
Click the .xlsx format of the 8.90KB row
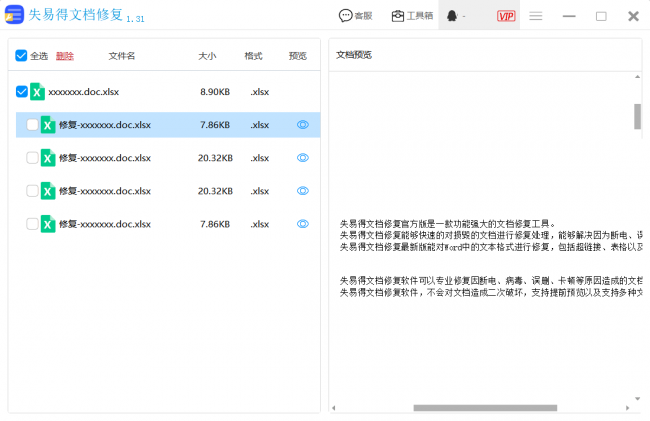(260, 92)
